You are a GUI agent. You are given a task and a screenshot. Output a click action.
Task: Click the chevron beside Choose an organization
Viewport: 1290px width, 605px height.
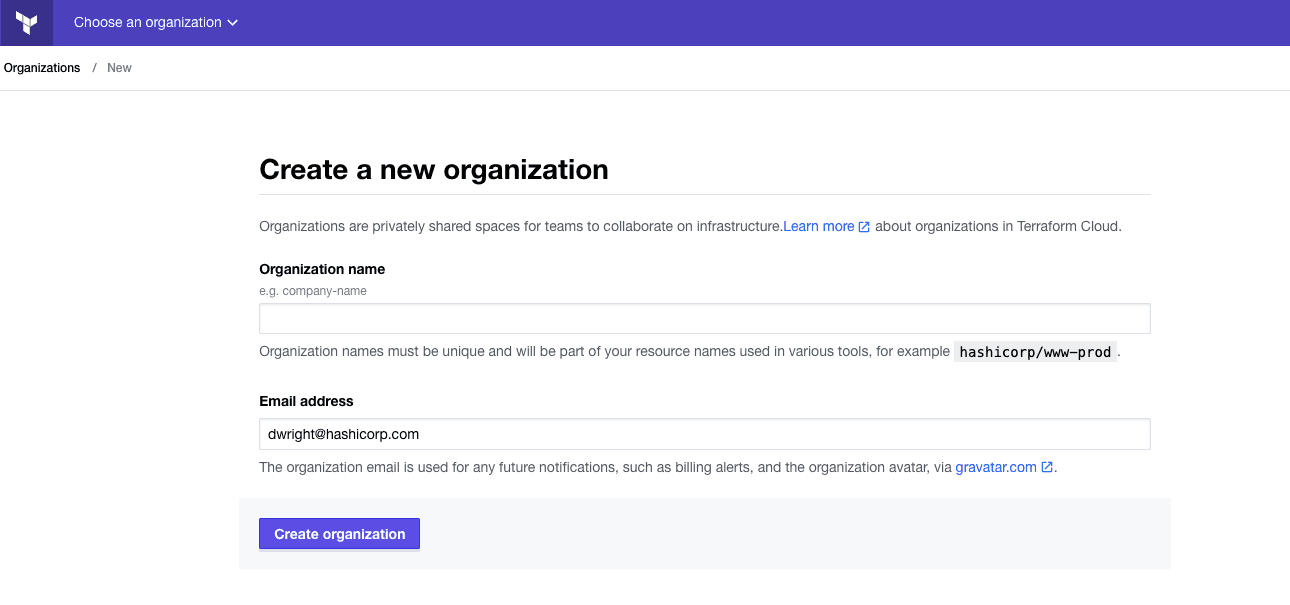click(x=233, y=23)
